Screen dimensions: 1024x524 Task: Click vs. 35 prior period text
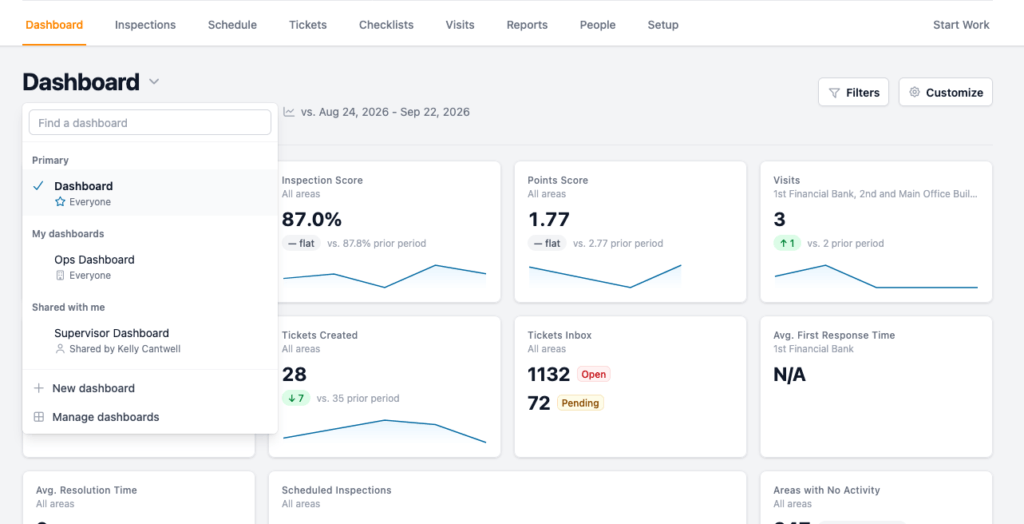[x=358, y=399]
